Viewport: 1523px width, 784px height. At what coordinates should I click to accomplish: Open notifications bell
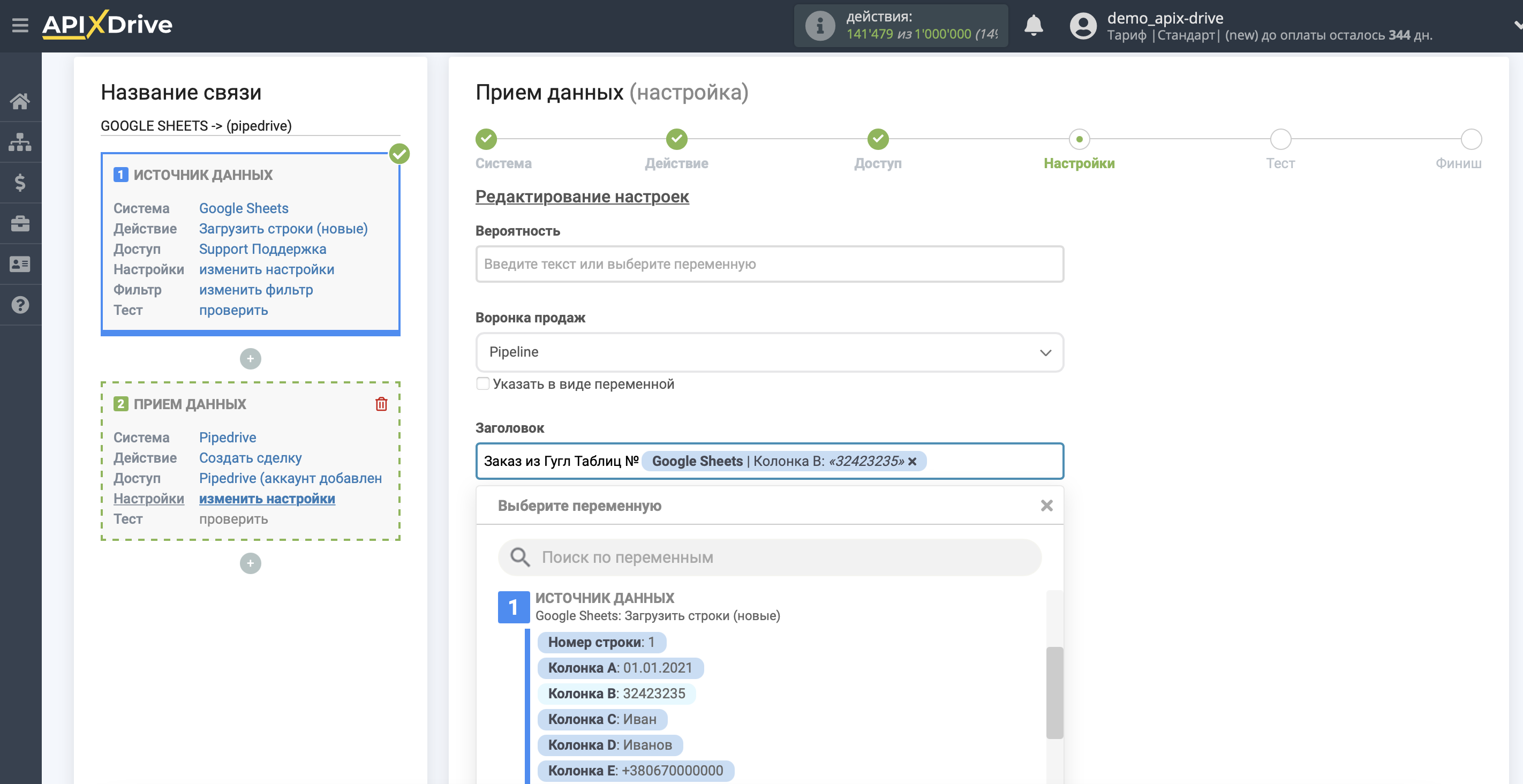pyautogui.click(x=1034, y=25)
